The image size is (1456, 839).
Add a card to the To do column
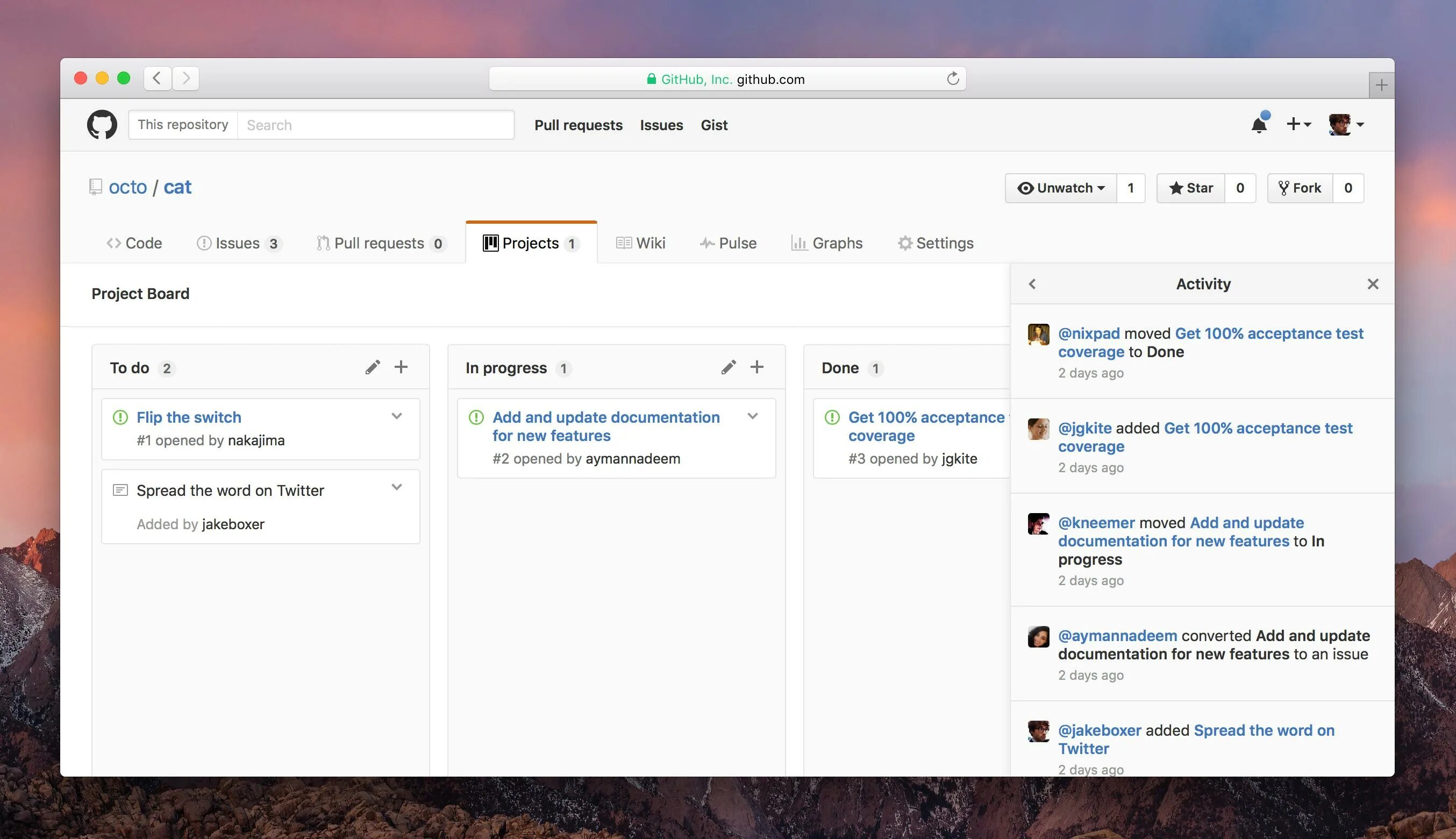401,367
